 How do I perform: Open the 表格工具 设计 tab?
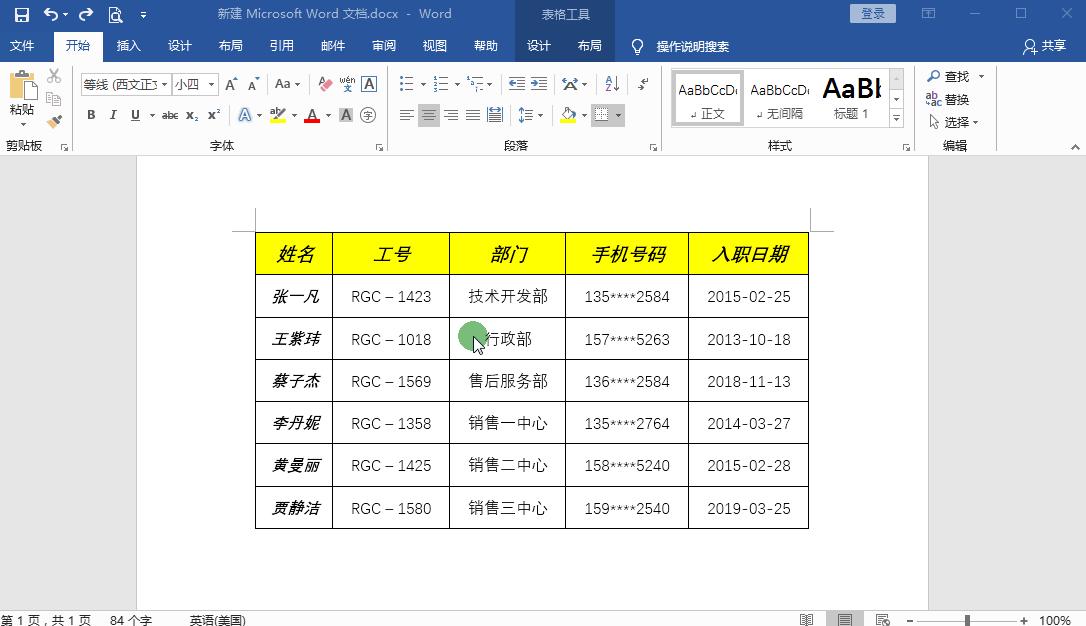[x=538, y=46]
